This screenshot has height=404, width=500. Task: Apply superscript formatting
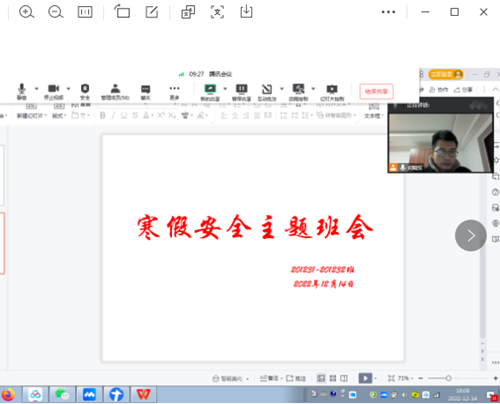(x=161, y=115)
